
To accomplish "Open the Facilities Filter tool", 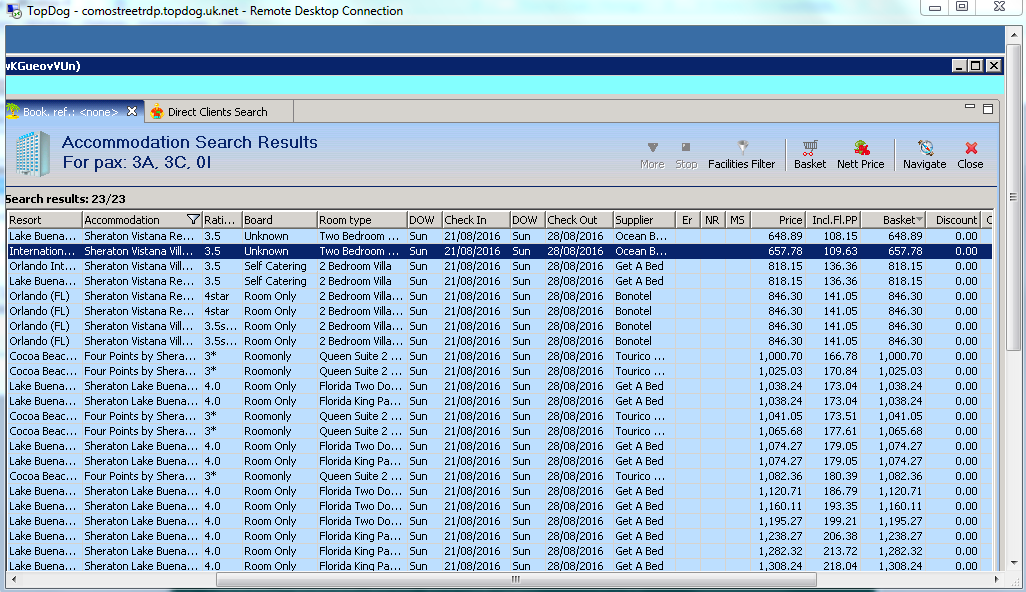I will (x=741, y=154).
